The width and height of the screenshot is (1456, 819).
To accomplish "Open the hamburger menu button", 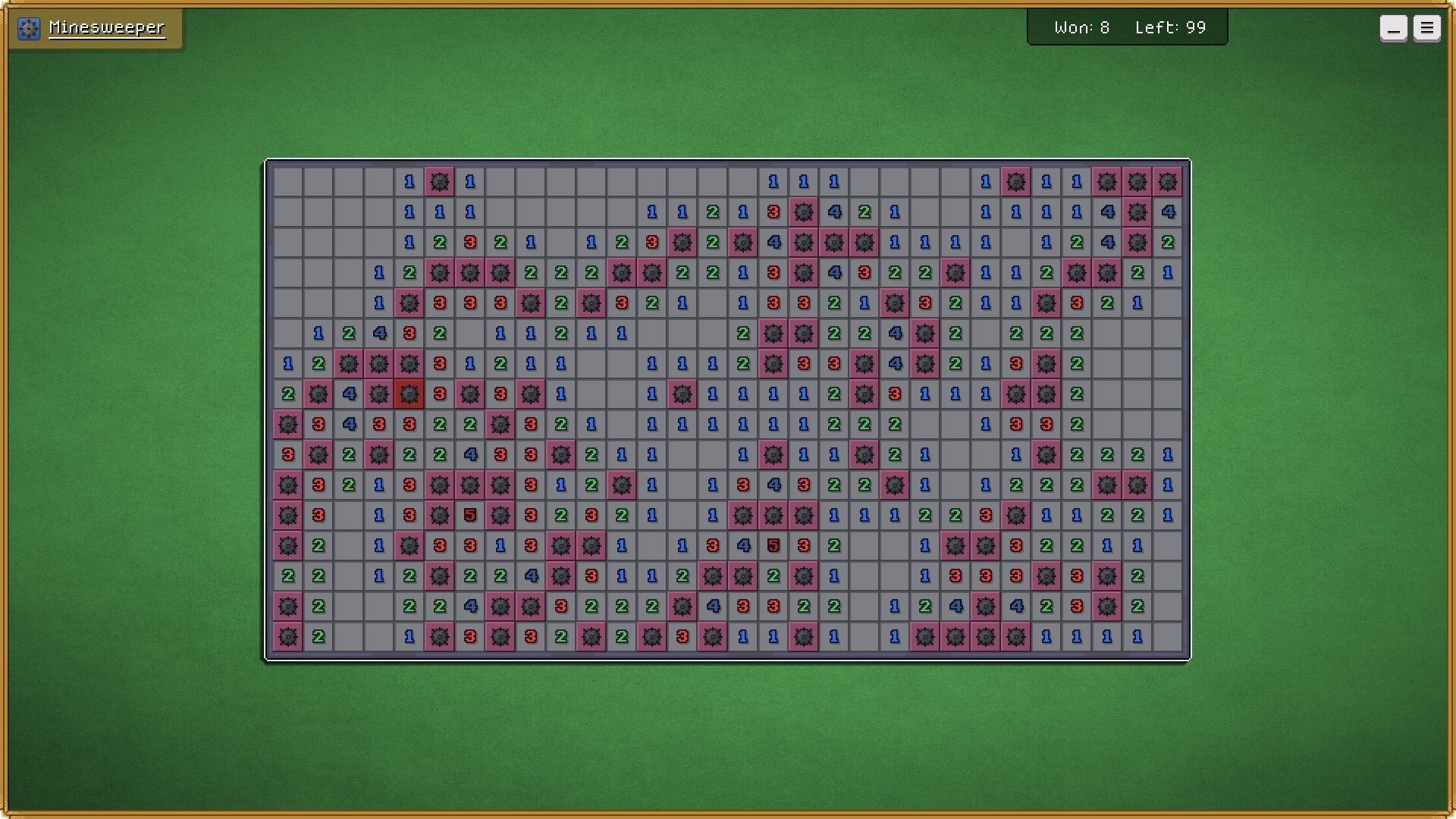I will pyautogui.click(x=1426, y=29).
